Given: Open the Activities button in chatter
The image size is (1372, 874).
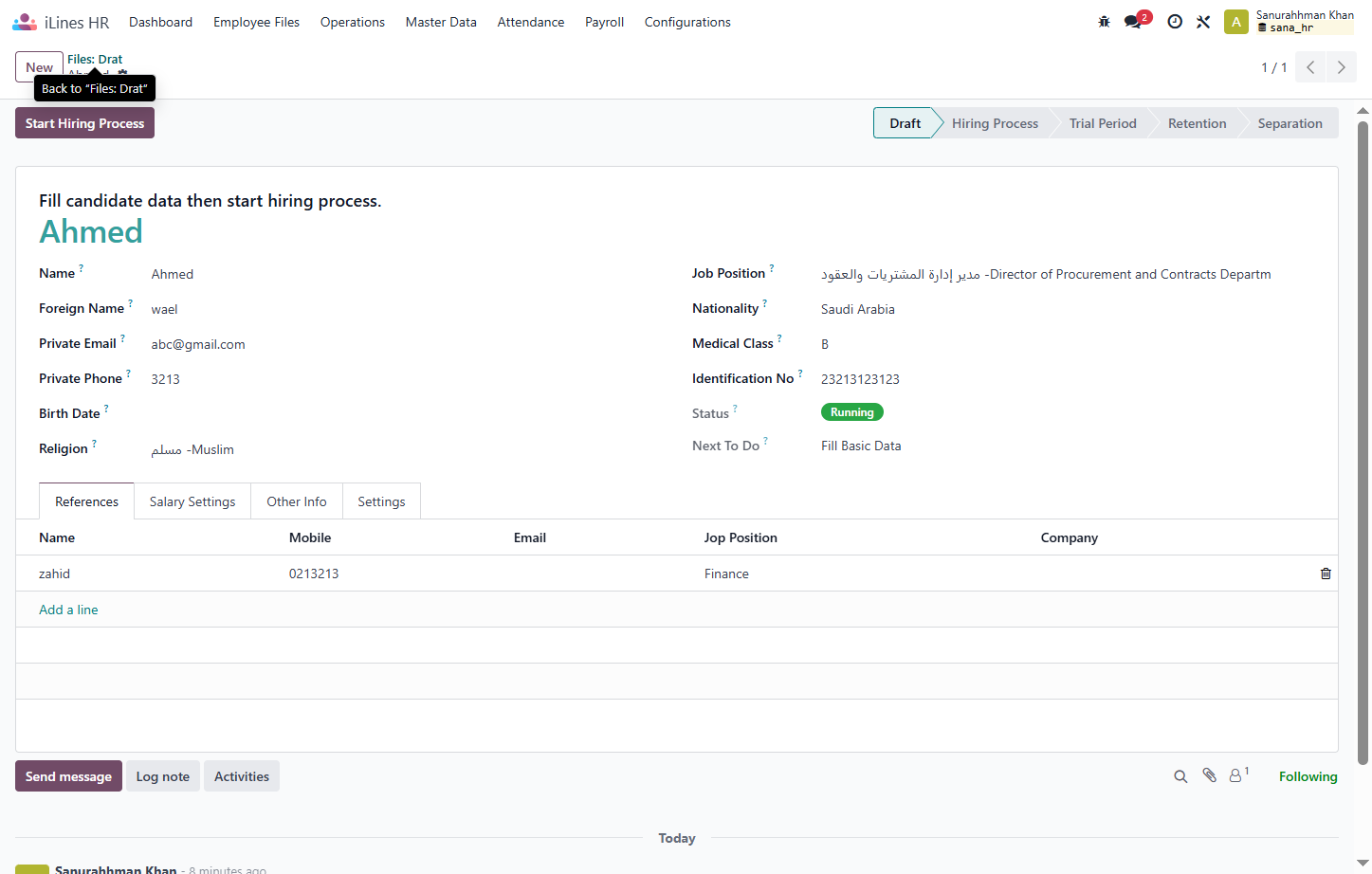Looking at the screenshot, I should click(242, 776).
